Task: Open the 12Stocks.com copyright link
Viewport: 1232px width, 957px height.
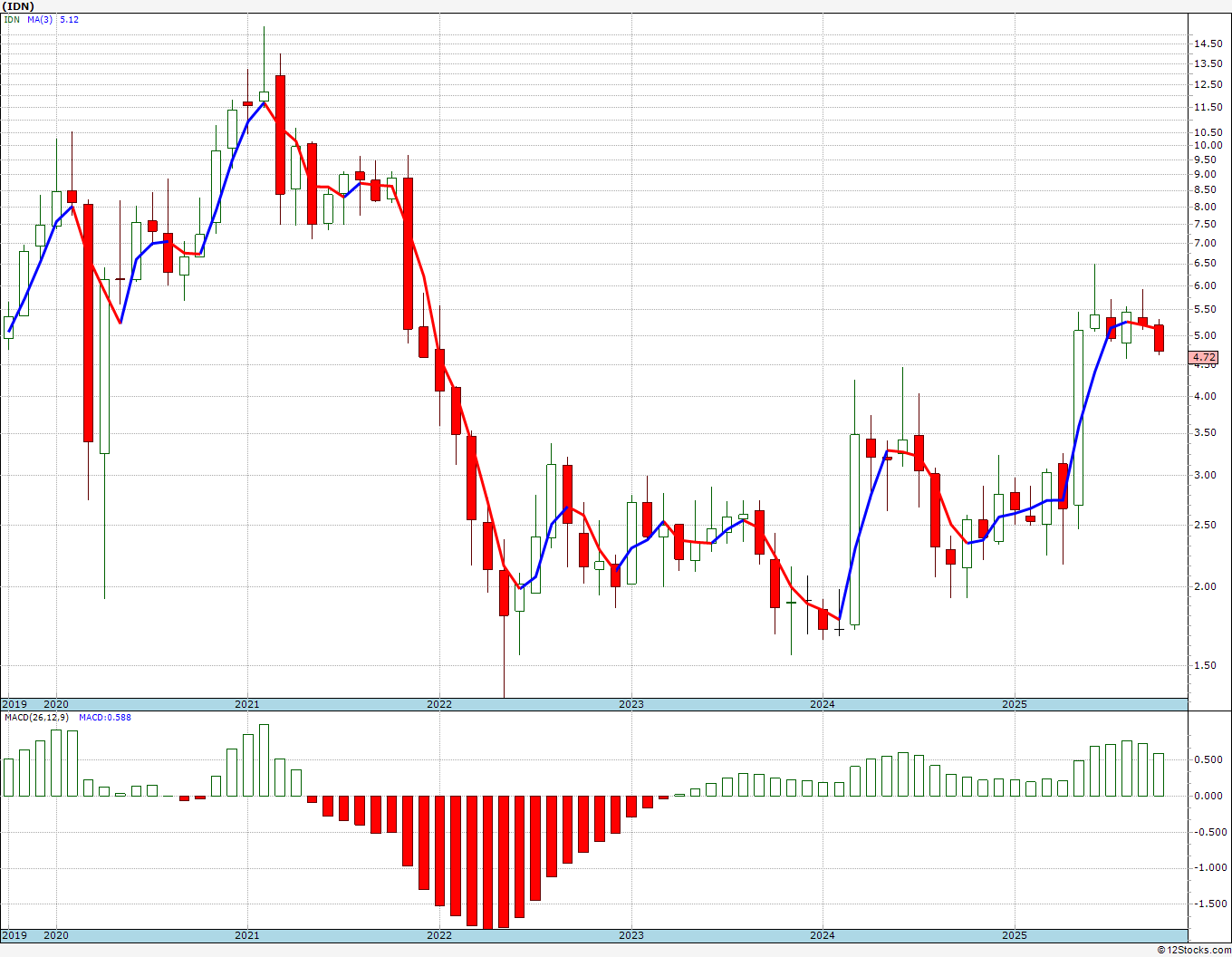Action: (1191, 950)
